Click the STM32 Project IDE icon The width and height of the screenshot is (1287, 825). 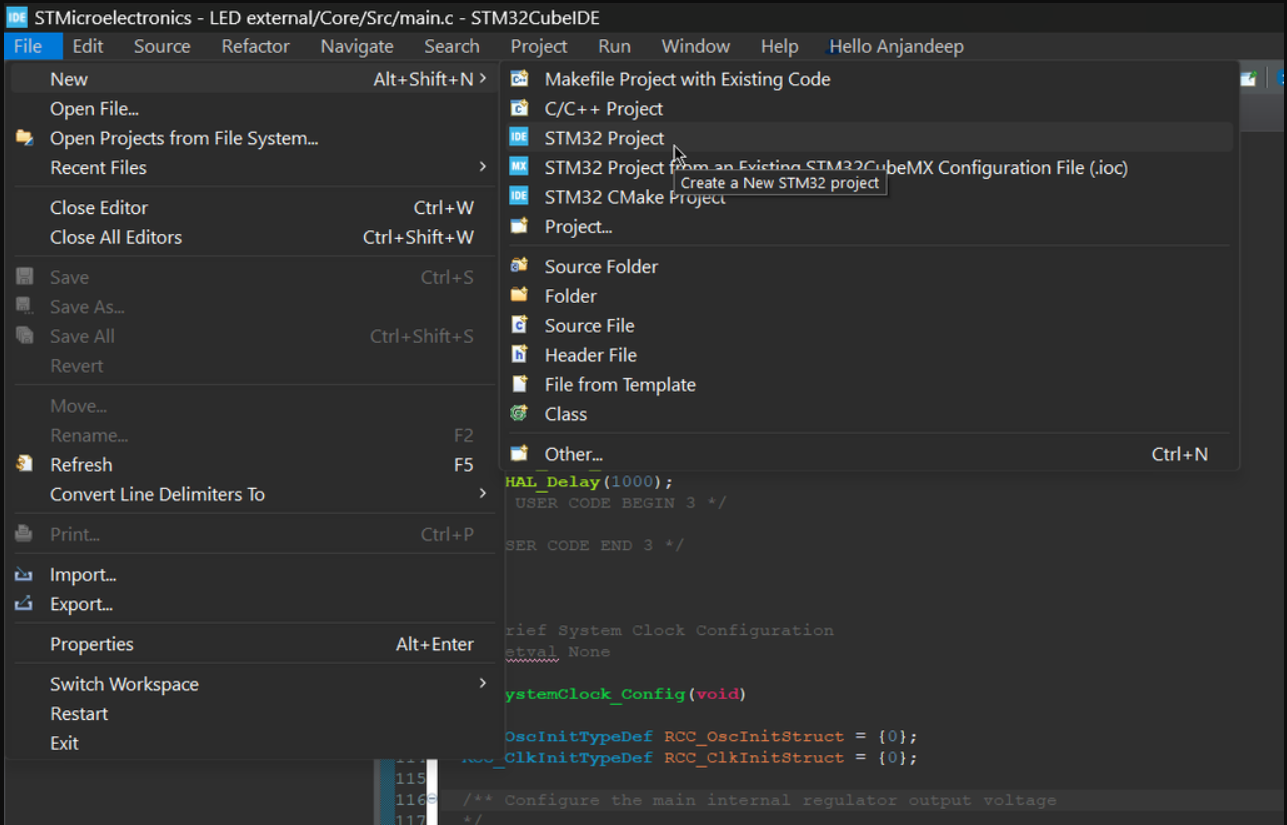point(519,138)
